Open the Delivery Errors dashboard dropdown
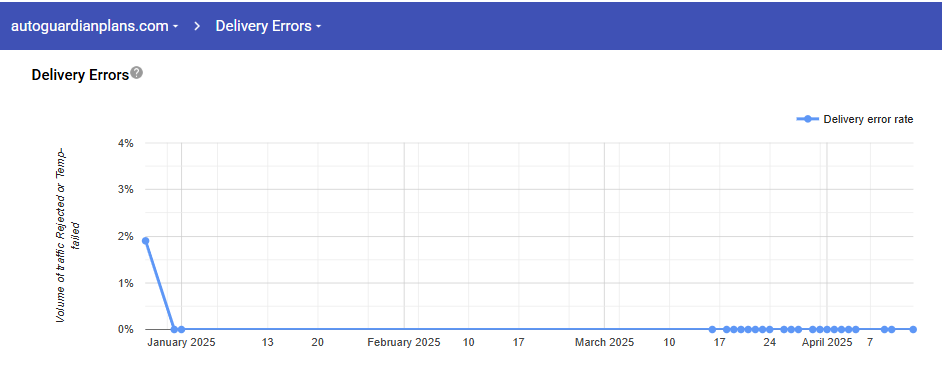The height and width of the screenshot is (386, 942). pyautogui.click(x=268, y=26)
